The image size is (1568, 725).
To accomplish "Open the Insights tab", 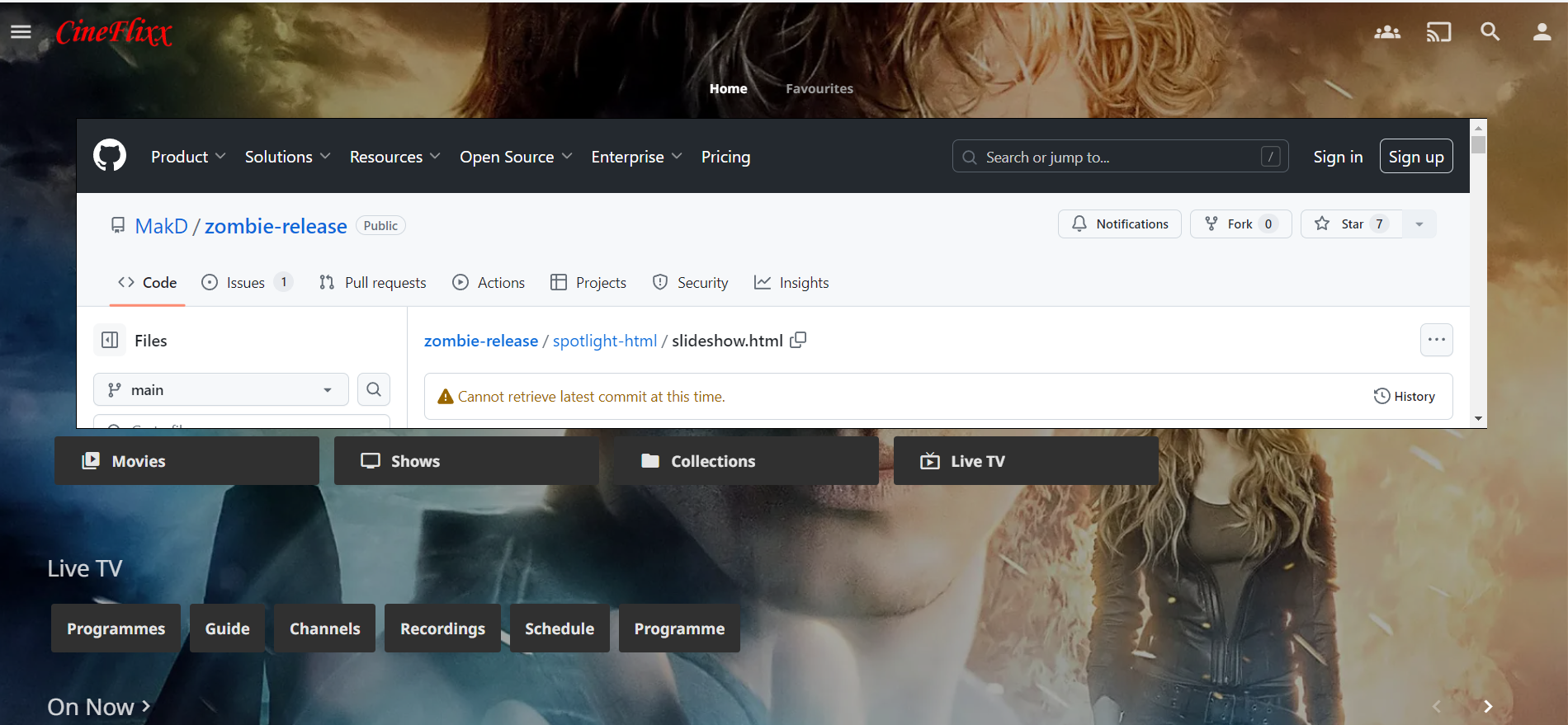I will coord(791,282).
